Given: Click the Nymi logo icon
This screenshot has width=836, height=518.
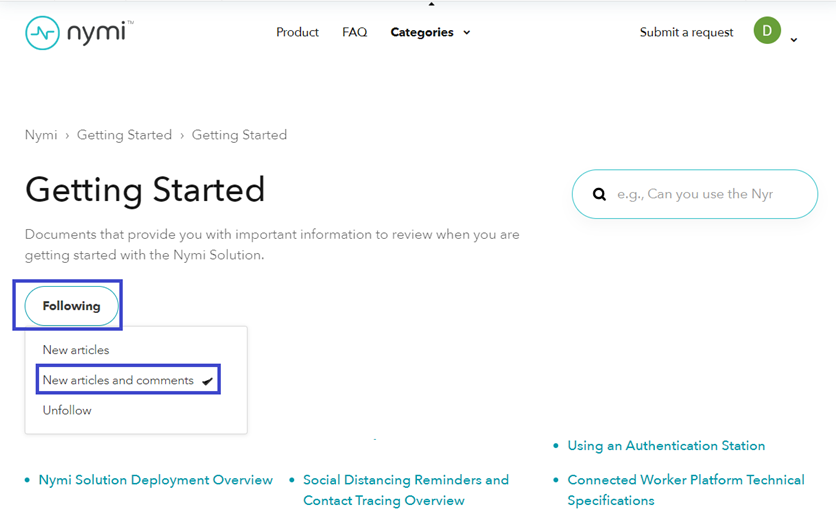Looking at the screenshot, I should click(43, 33).
